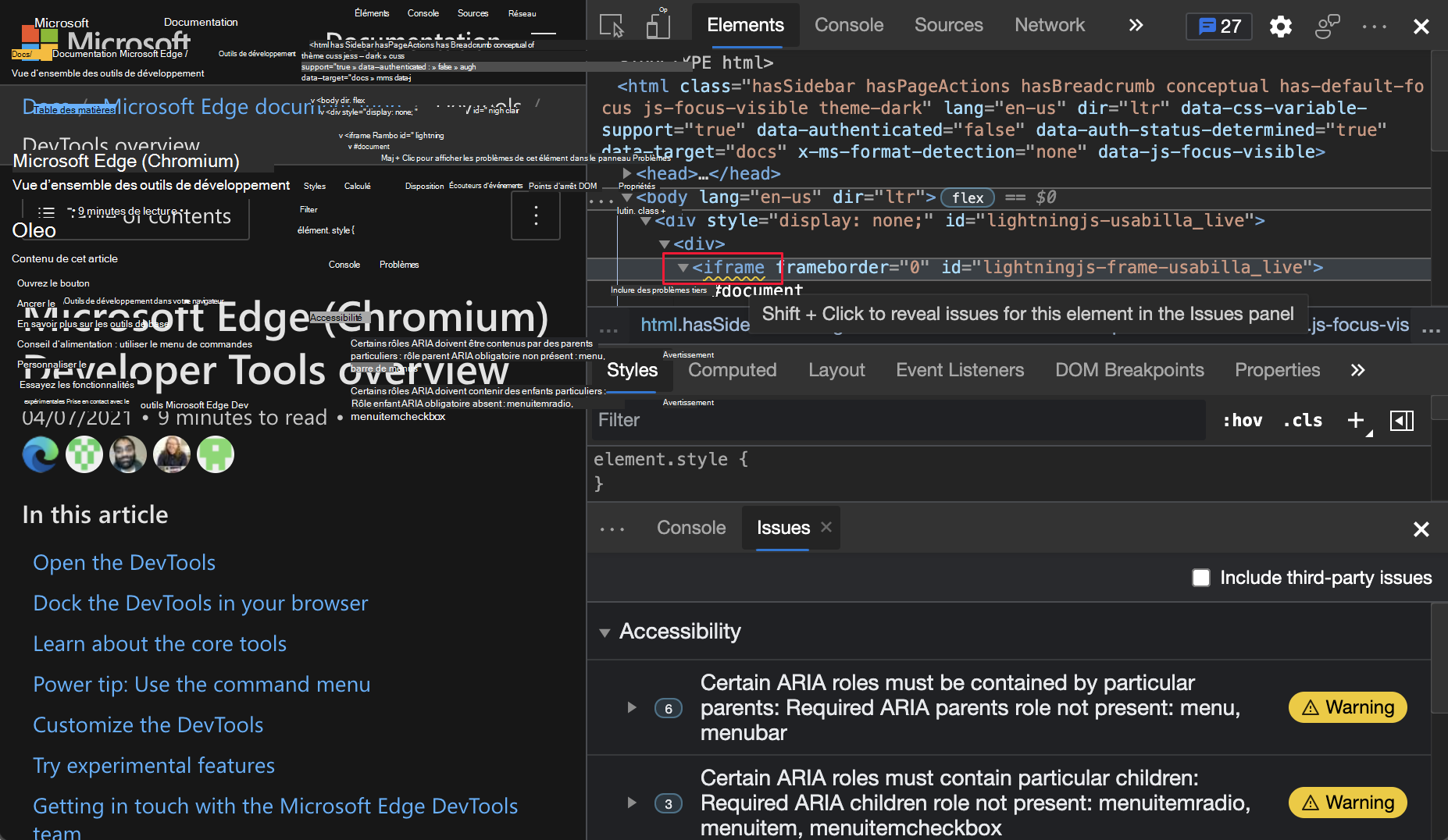
Task: Open the page's vertical three-dot actions menu
Action: 536,215
